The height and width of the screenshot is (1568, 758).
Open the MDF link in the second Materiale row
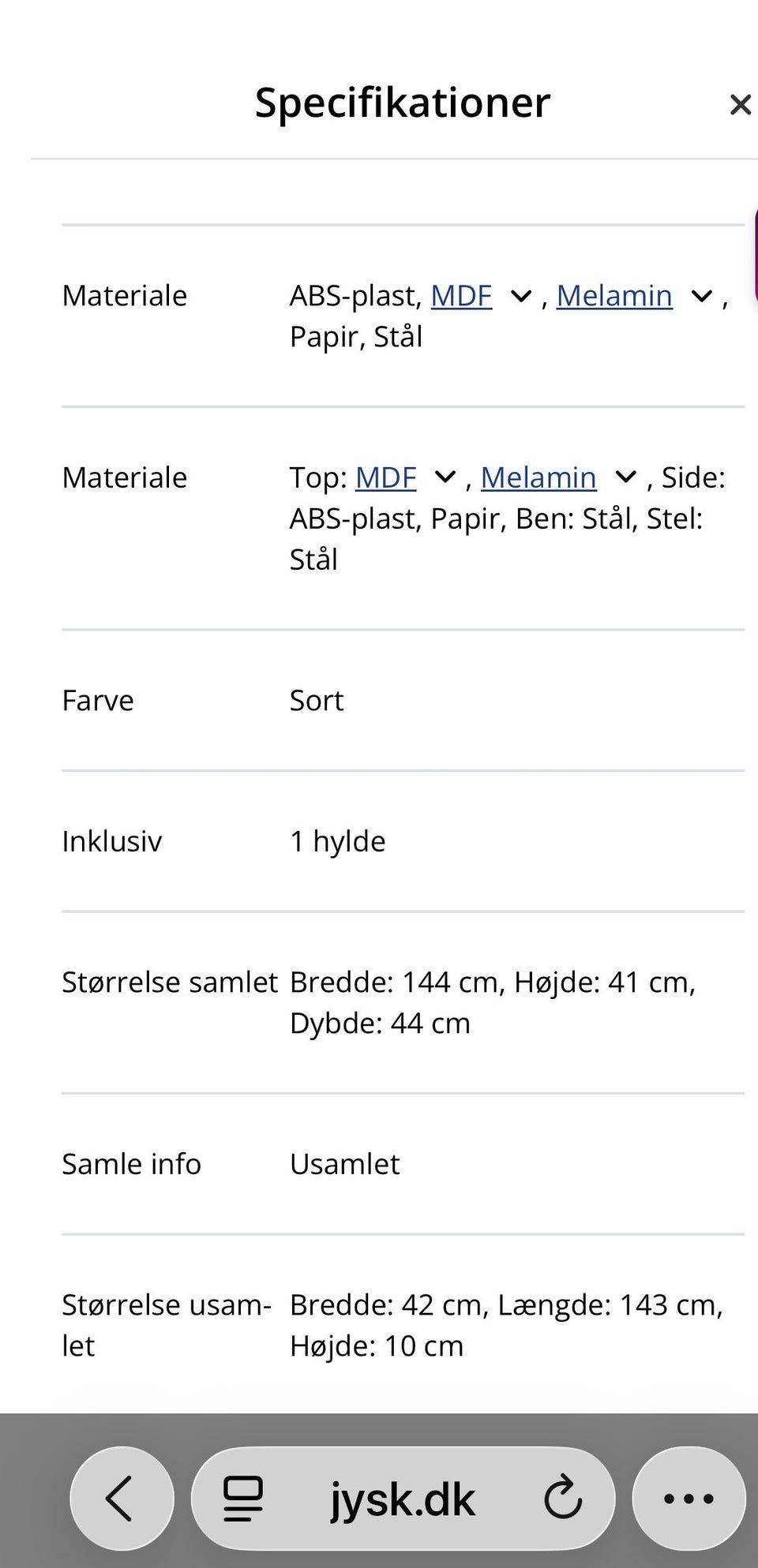pyautogui.click(x=386, y=477)
